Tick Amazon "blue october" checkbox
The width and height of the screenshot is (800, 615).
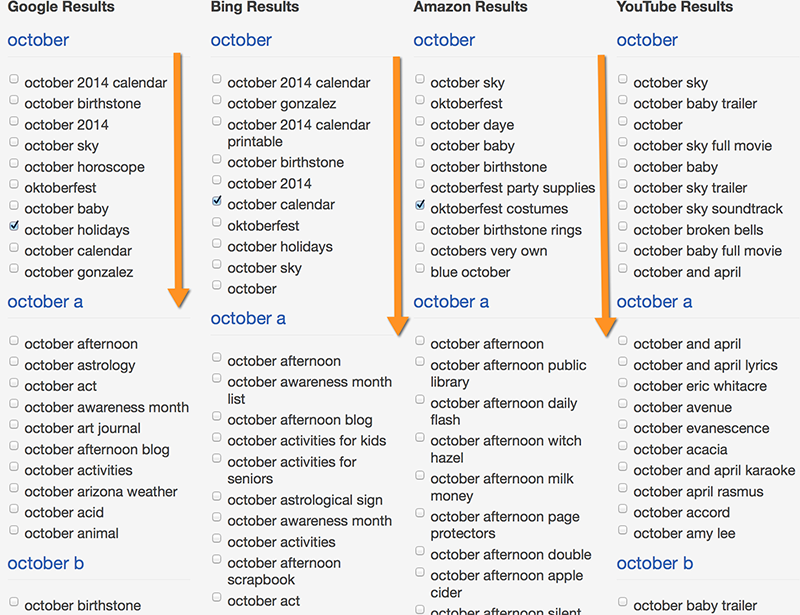(420, 269)
